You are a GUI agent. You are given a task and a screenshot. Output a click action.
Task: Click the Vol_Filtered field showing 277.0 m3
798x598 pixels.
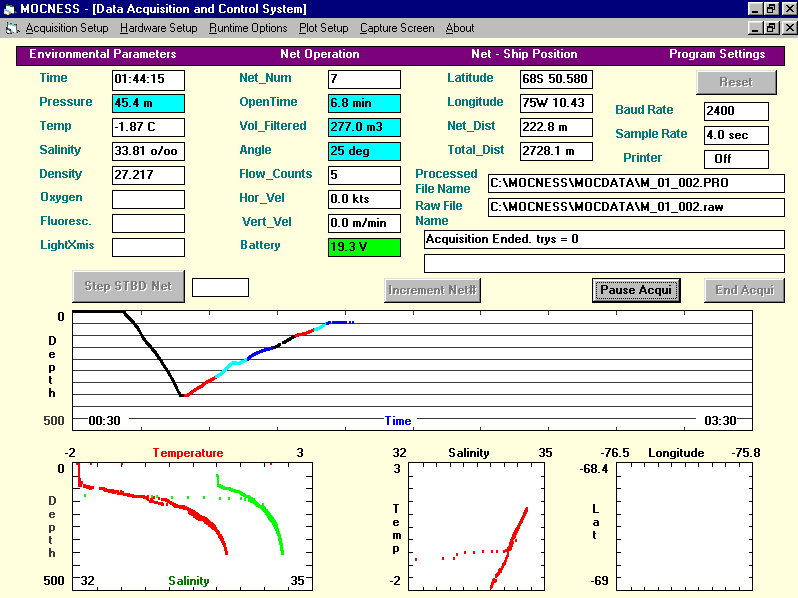(x=364, y=127)
